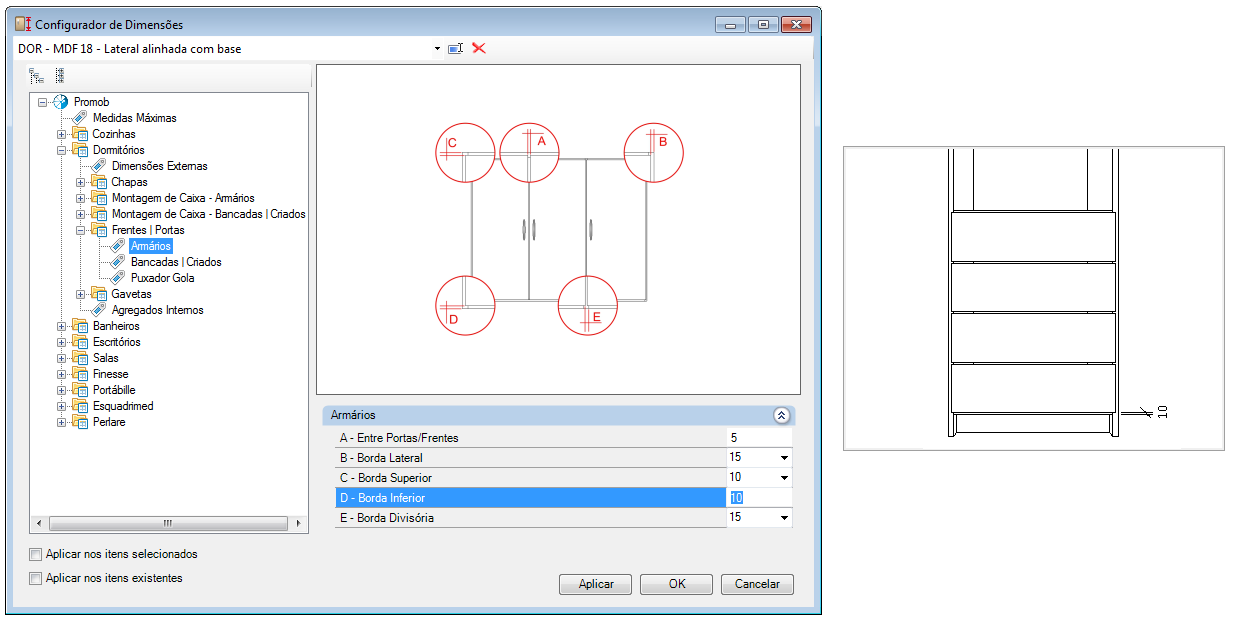Screen dimensions: 1242x621
Task: Click the Dormitórios folder icon
Action: 81,150
